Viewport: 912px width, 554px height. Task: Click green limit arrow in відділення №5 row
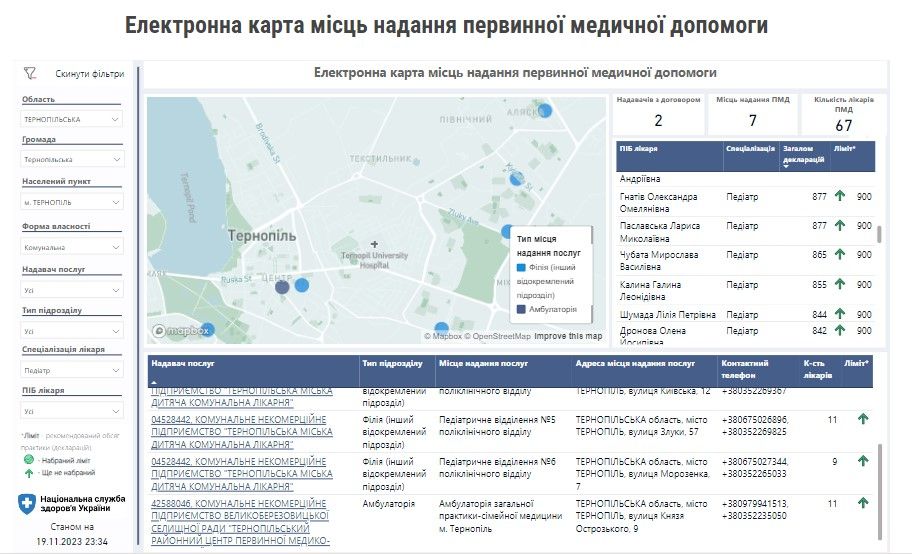coord(863,418)
